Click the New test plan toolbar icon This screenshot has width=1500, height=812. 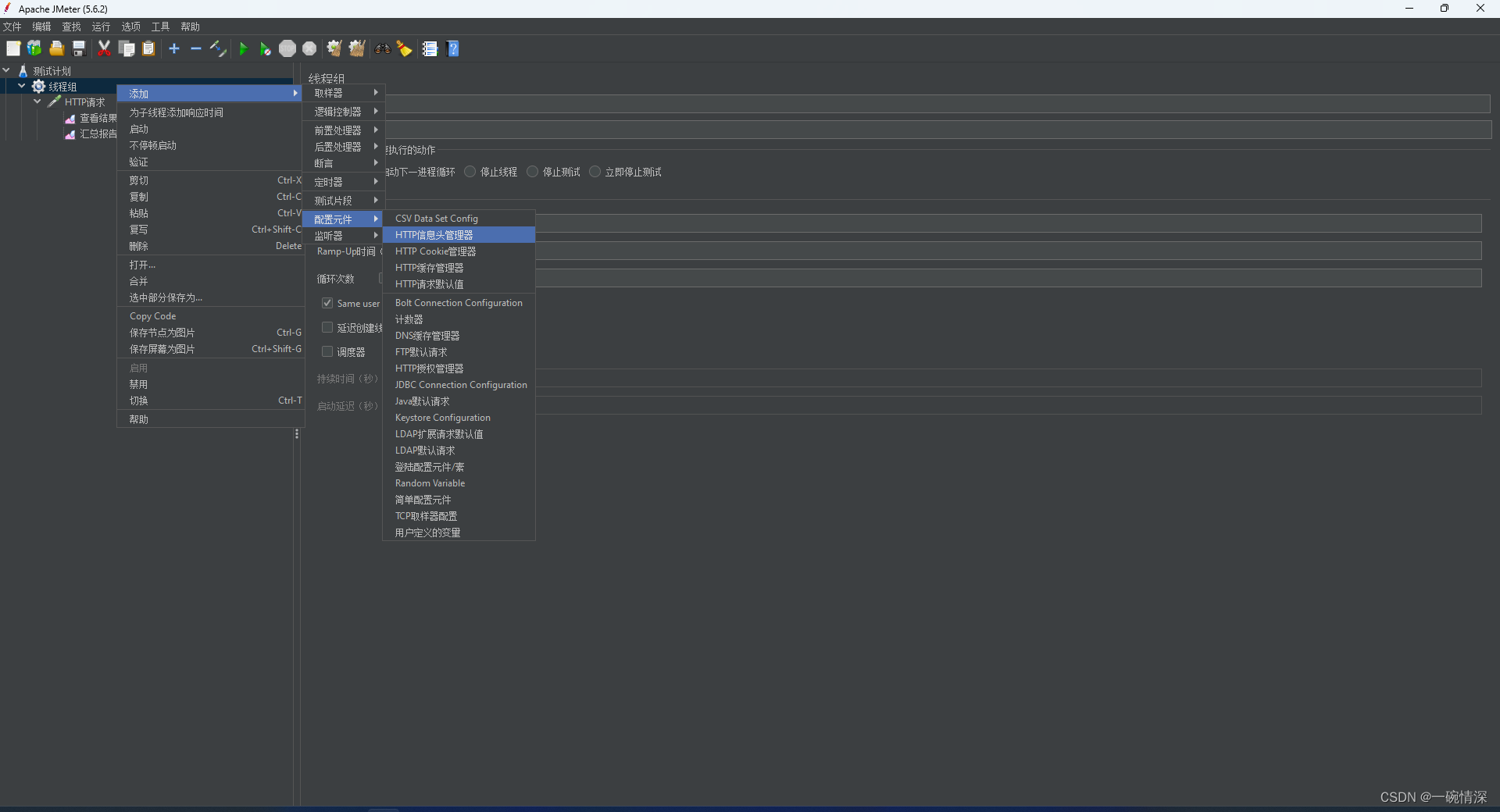tap(13, 48)
